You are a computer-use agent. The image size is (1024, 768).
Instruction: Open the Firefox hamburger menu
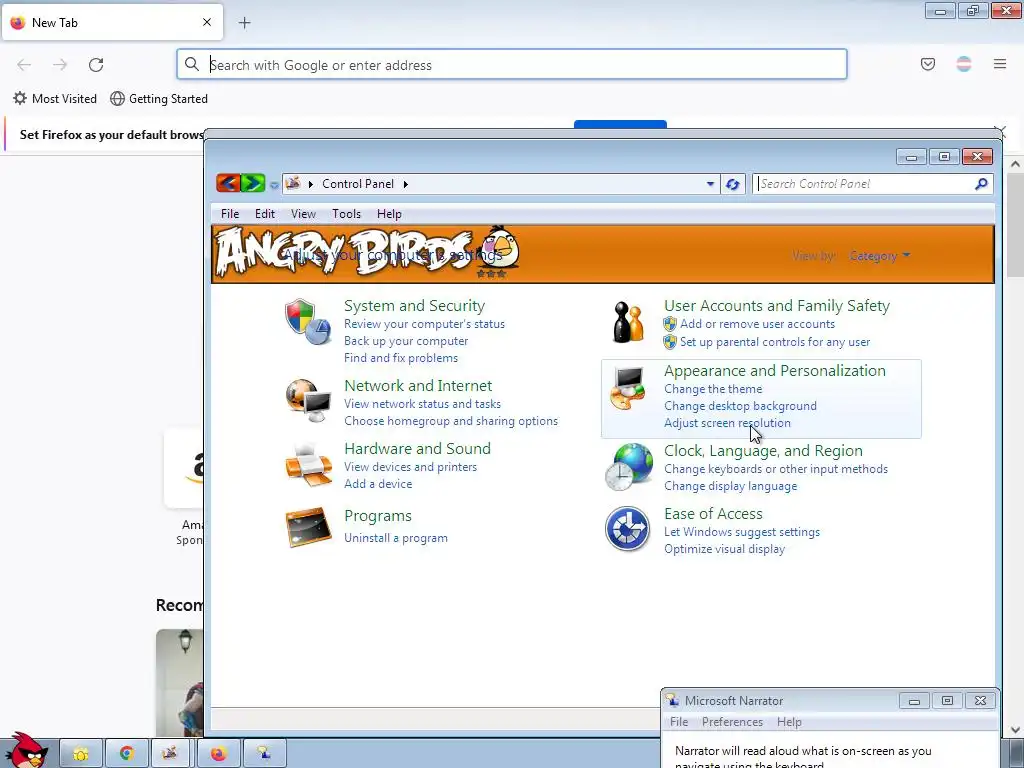[1000, 64]
